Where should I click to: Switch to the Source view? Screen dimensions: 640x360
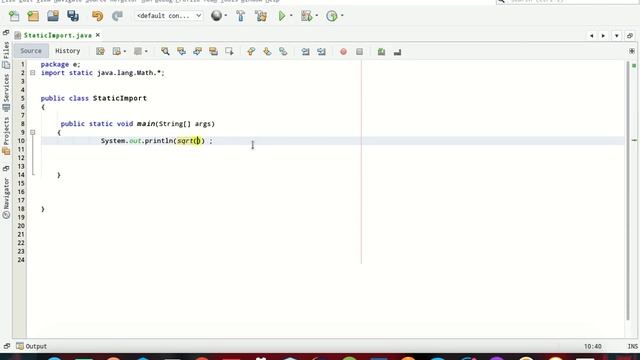coord(31,51)
